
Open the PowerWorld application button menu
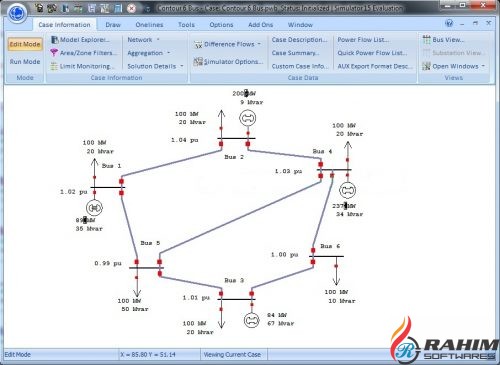pos(16,13)
